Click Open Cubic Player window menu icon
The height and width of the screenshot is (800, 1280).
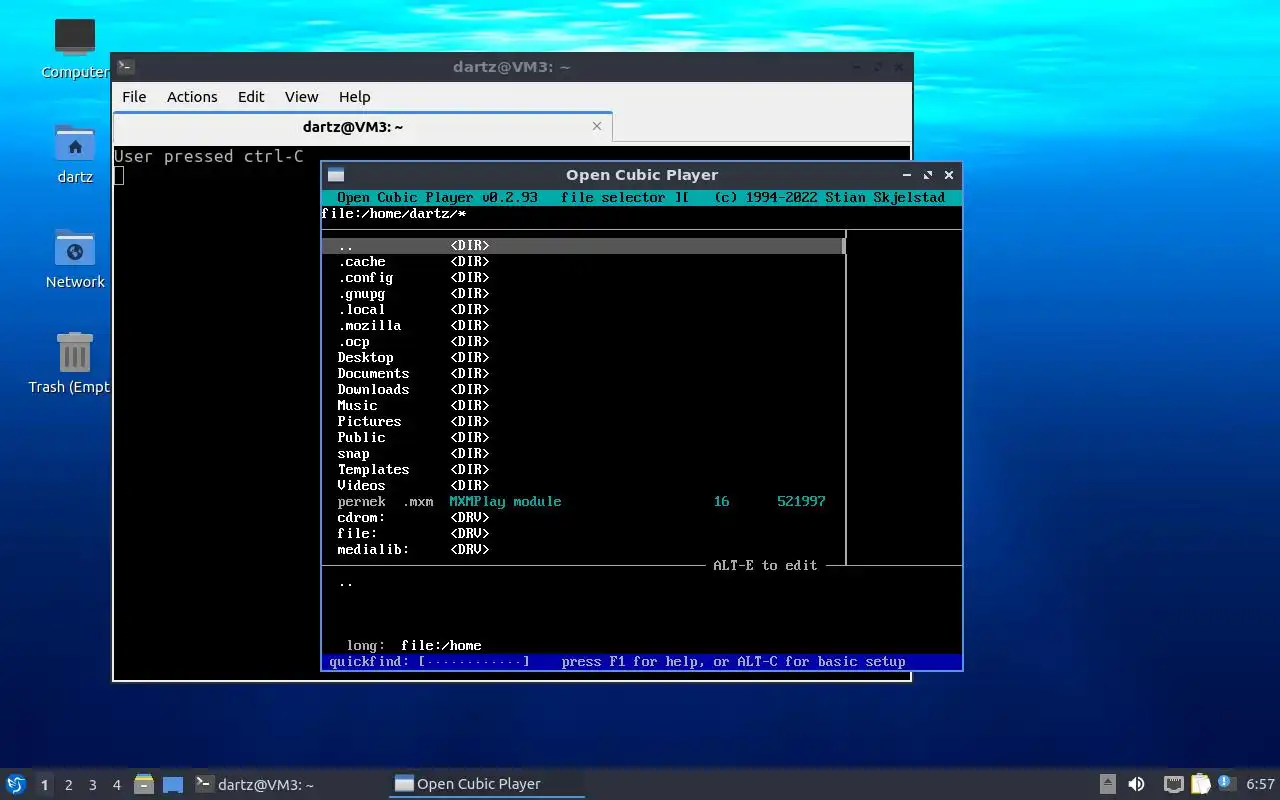coord(336,175)
